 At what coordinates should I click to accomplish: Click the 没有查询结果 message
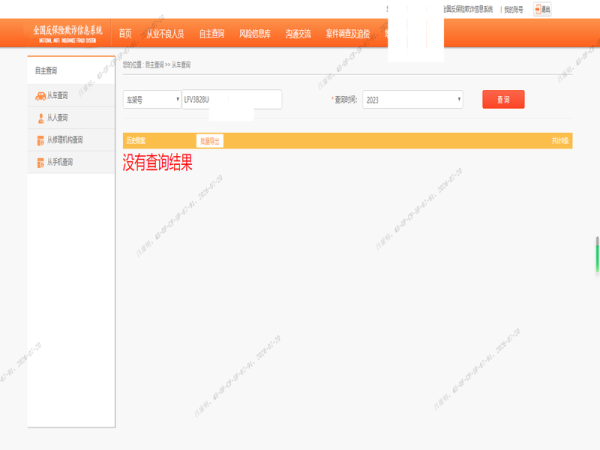(x=157, y=162)
